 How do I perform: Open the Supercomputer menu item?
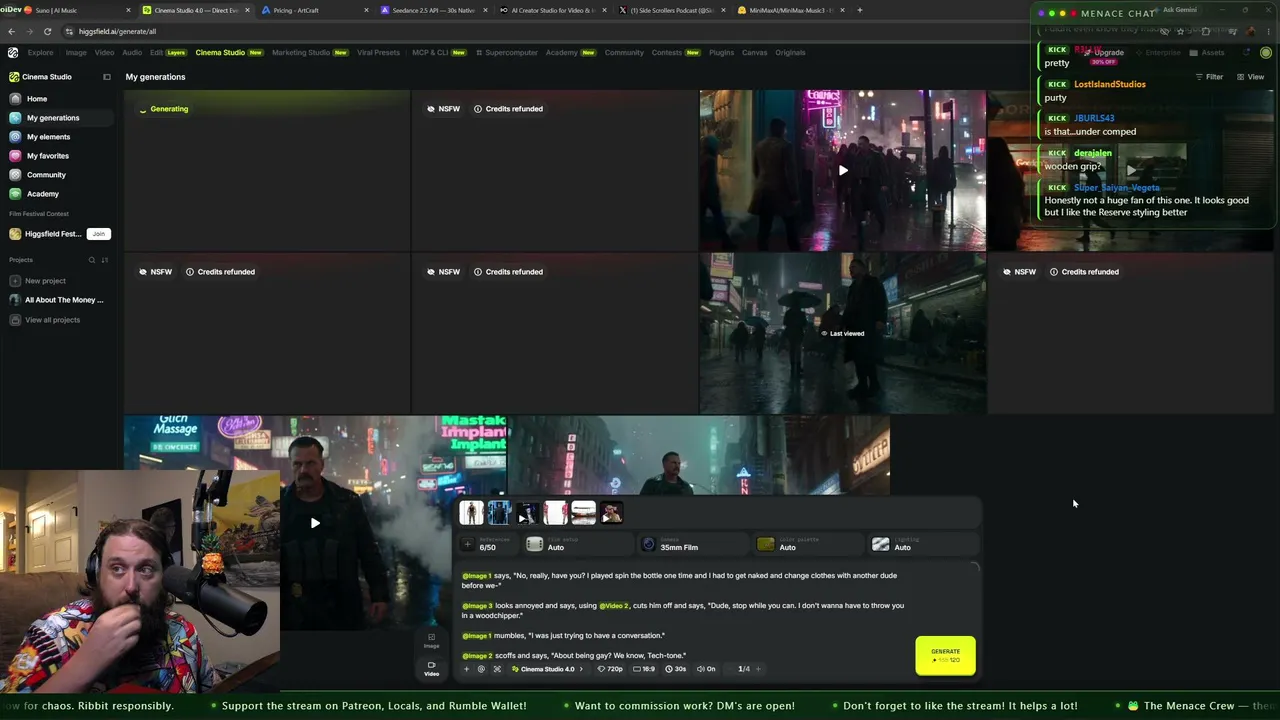(508, 52)
